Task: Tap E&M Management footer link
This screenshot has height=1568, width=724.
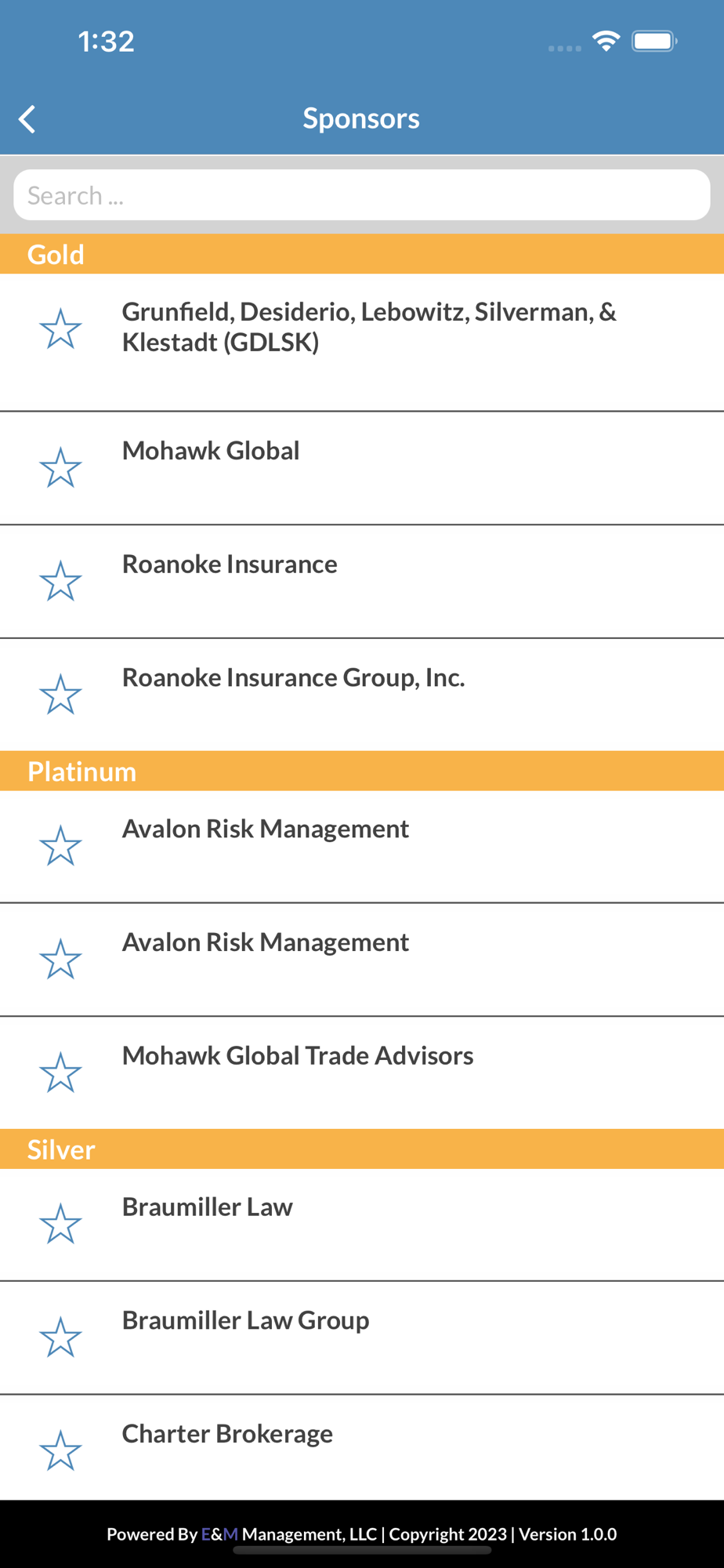Action: 289,1534
